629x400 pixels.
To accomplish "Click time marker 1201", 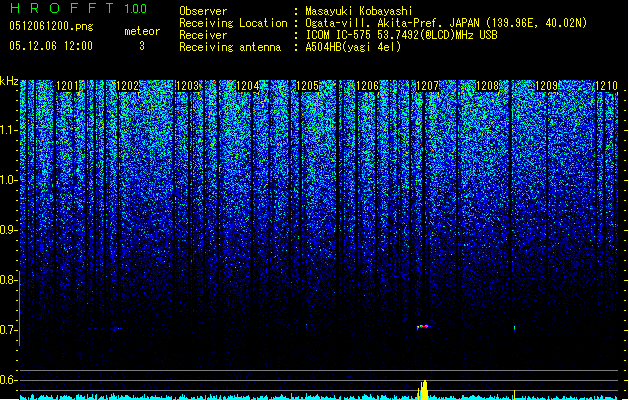I will click(x=67, y=86).
